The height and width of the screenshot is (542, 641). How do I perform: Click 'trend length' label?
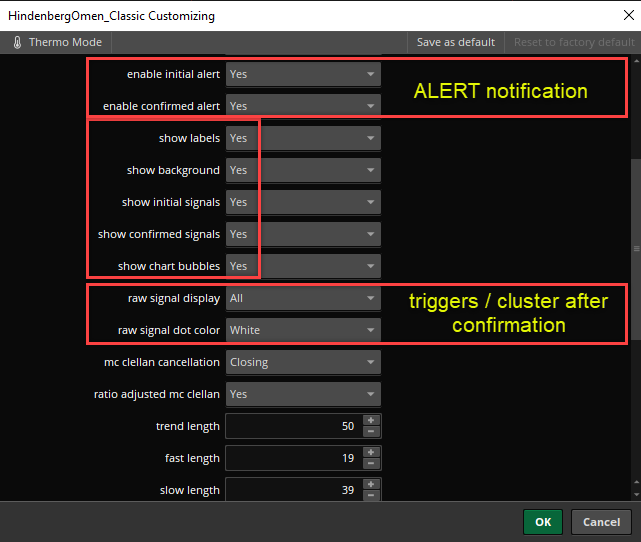pos(188,426)
